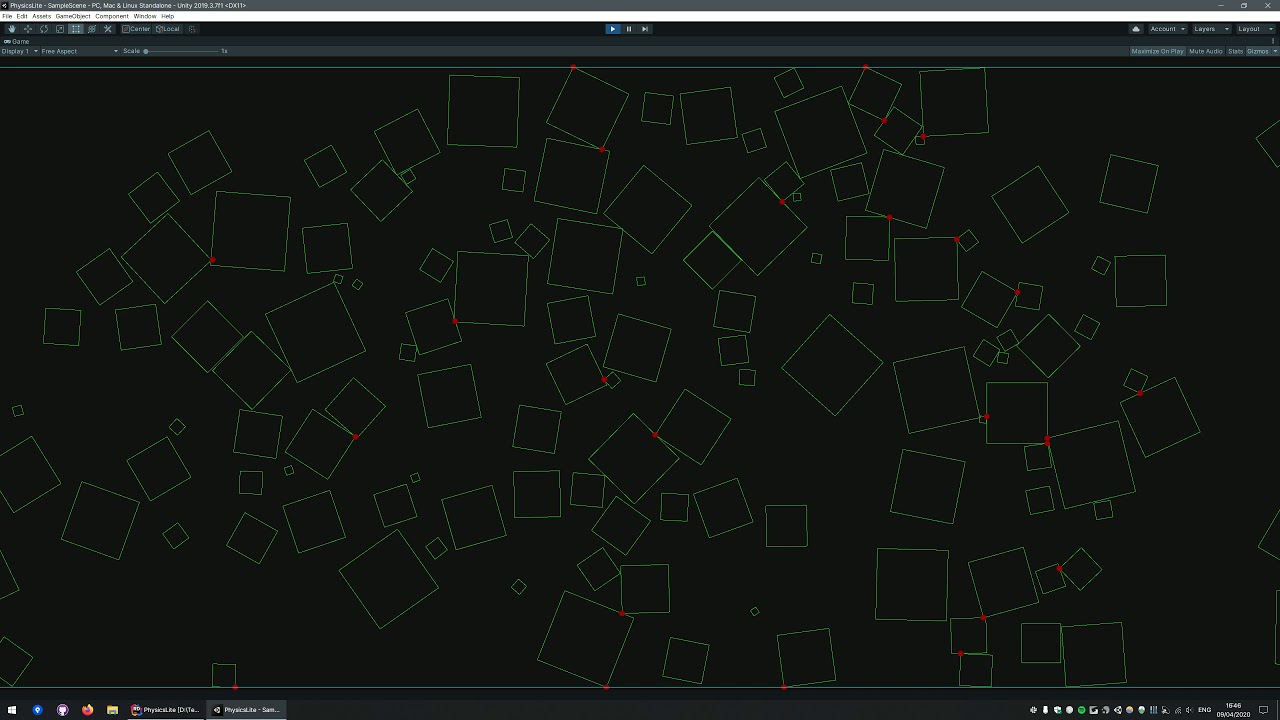Select the Rotate tool
Viewport: 1280px width, 720px height.
click(x=43, y=29)
